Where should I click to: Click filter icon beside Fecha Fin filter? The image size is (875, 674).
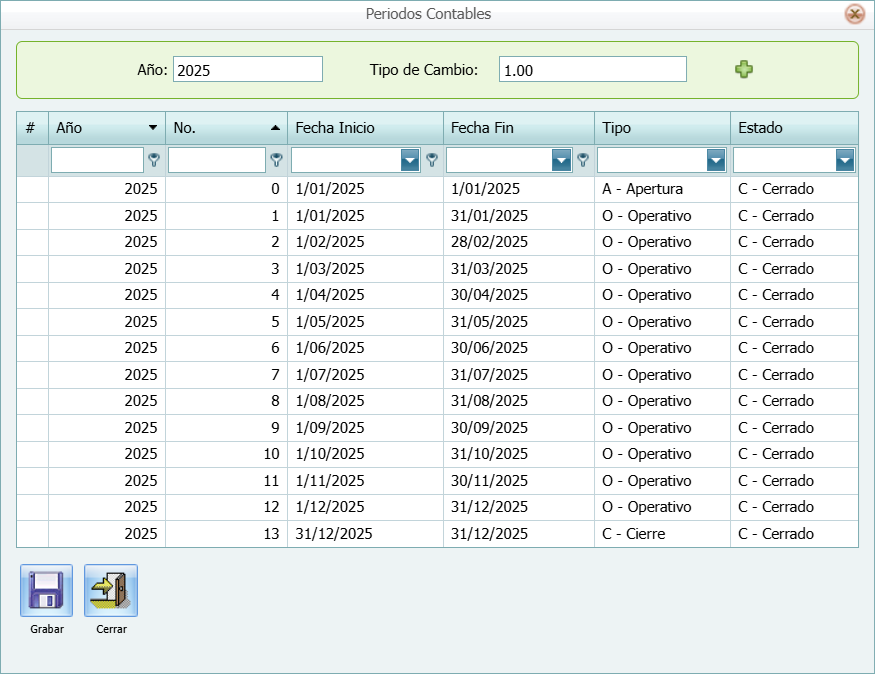tap(582, 160)
